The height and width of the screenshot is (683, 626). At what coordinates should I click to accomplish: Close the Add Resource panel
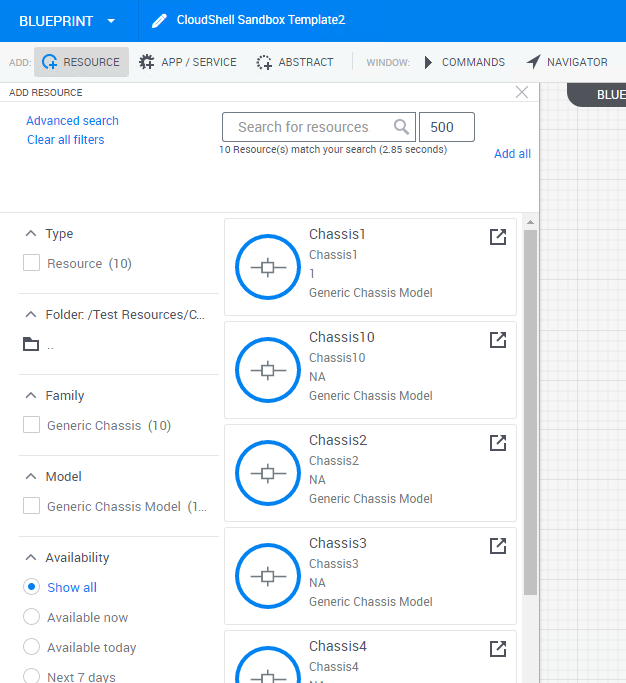[x=521, y=92]
